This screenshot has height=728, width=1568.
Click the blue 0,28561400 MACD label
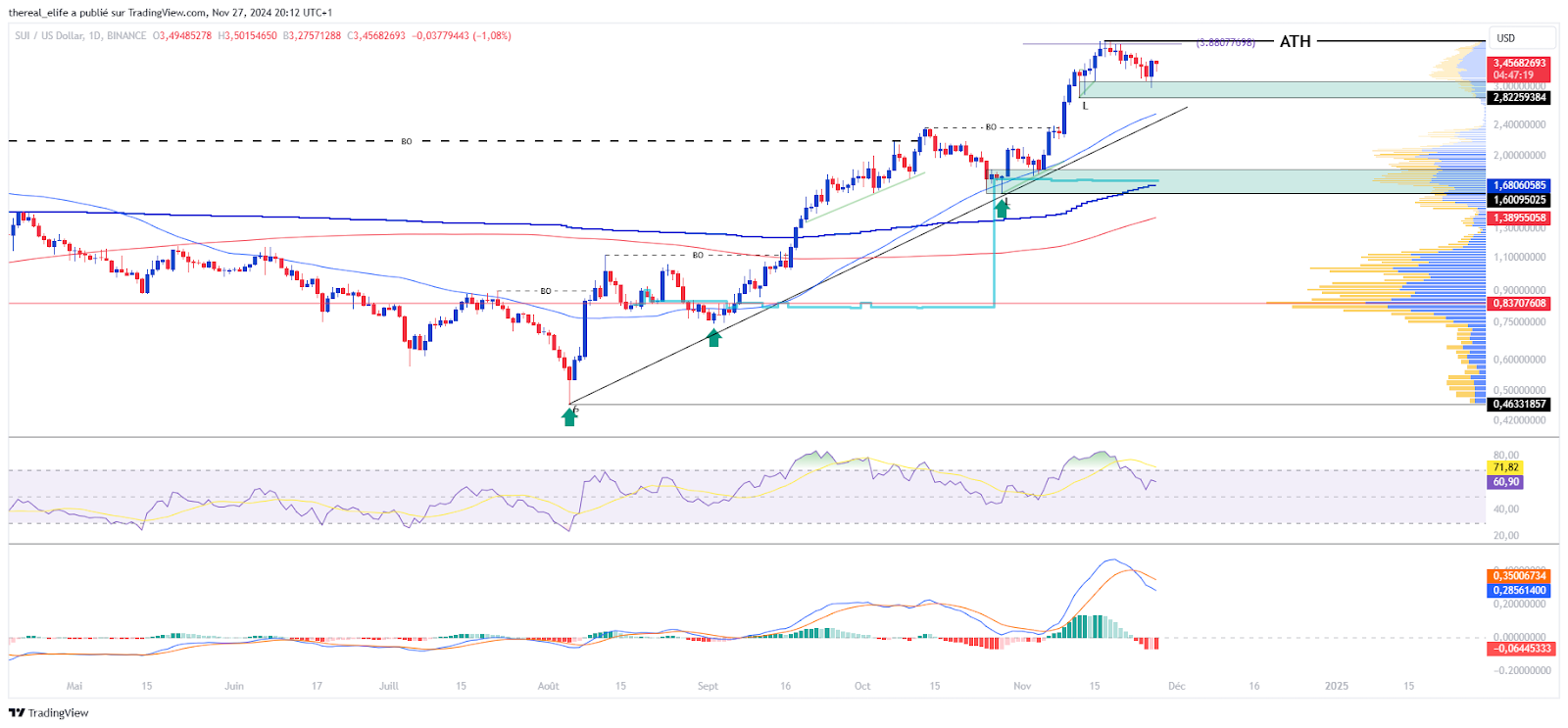(1519, 591)
